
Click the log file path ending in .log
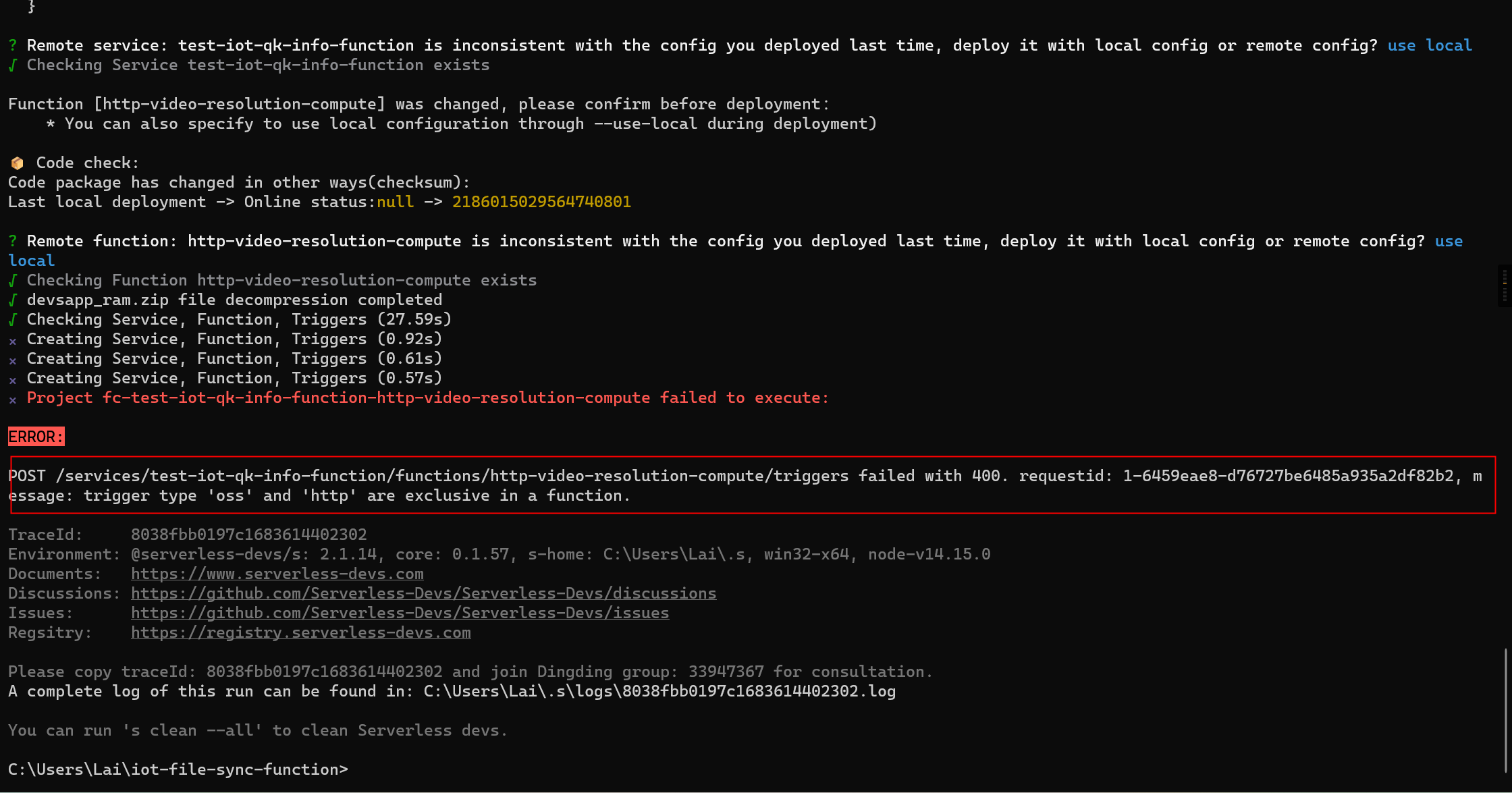coord(659,691)
